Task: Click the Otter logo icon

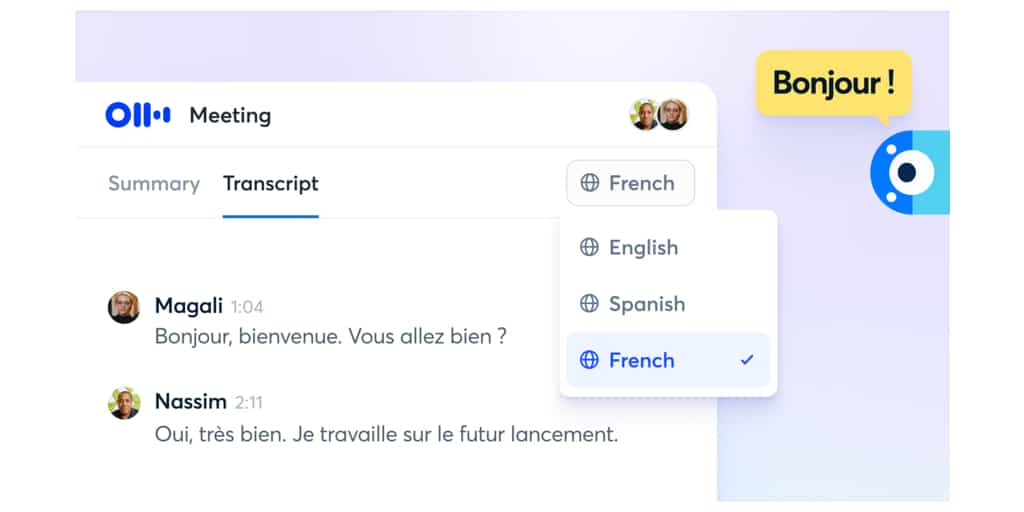Action: (x=138, y=115)
